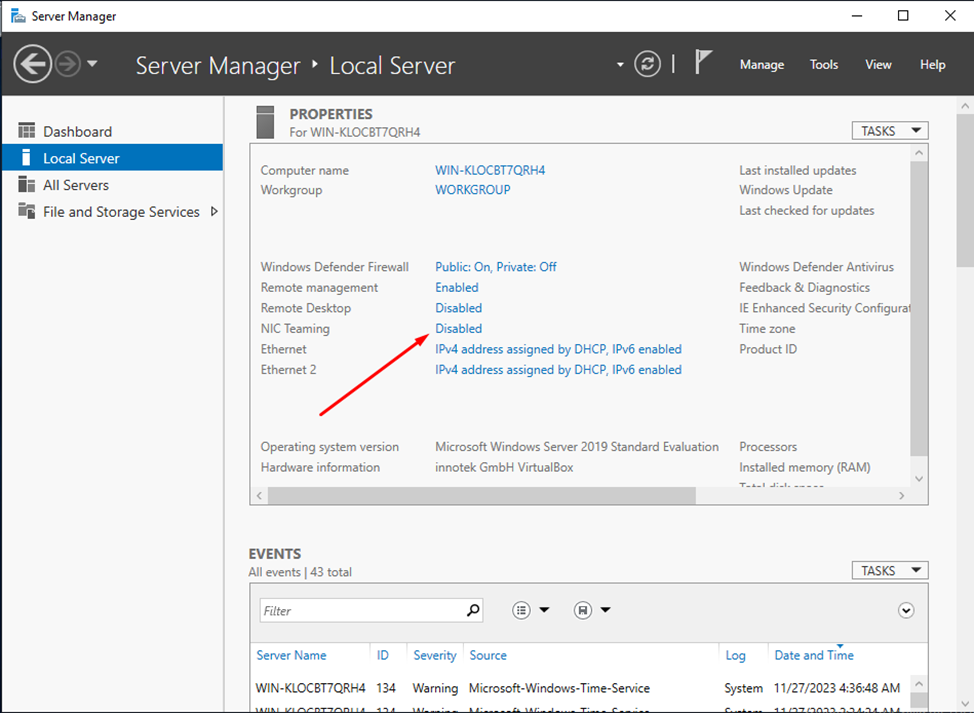Open the TASKS dropdown in the Properties pane
The height and width of the screenshot is (713, 974).
(889, 130)
